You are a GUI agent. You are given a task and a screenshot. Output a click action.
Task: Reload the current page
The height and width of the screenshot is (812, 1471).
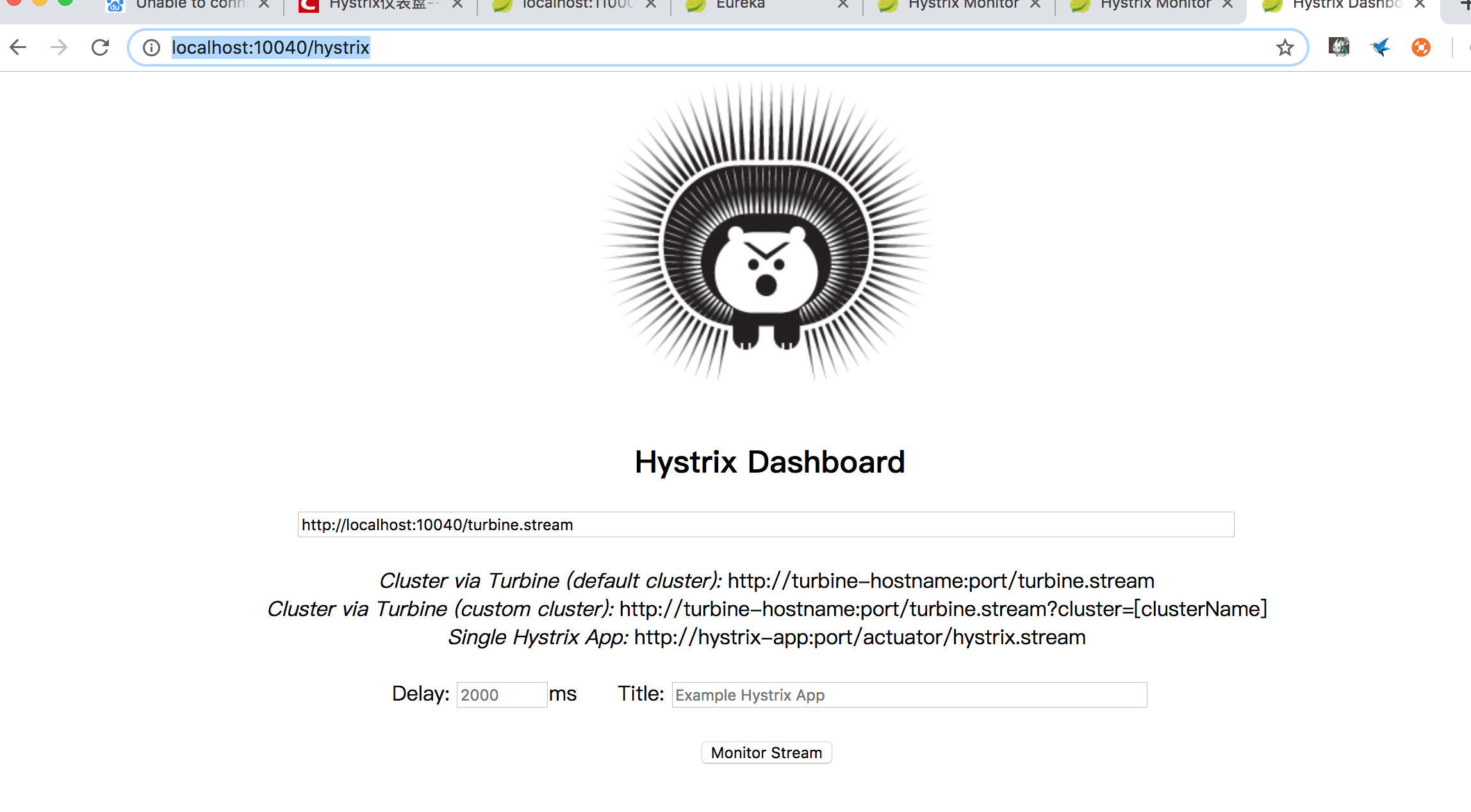pos(101,47)
